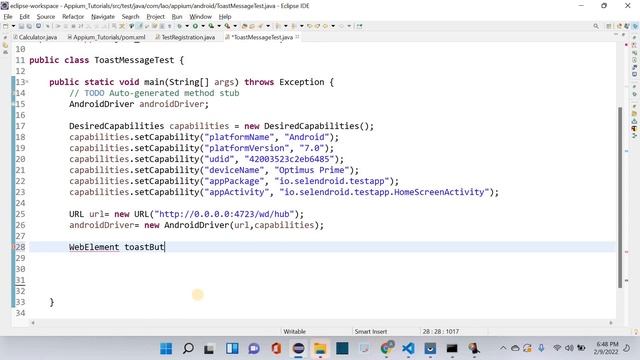Image resolution: width=640 pixels, height=360 pixels.
Task: Open Visual Studio Code from taskbar
Action: click(408, 349)
